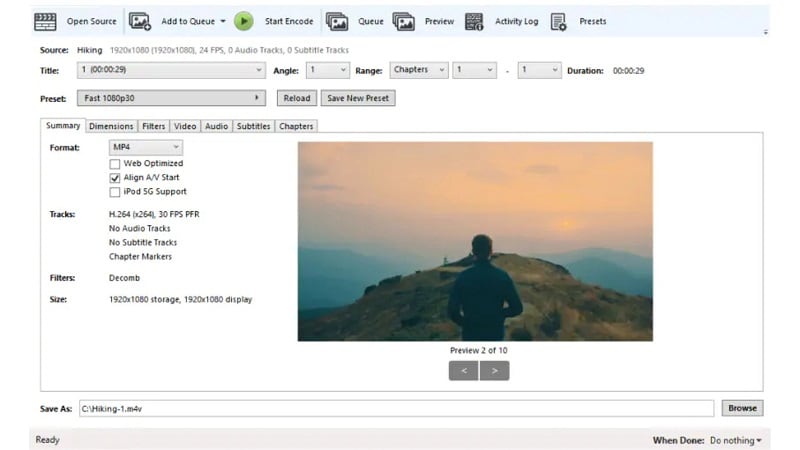Switch to the Video tab
Image resolution: width=800 pixels, height=450 pixels.
click(185, 126)
